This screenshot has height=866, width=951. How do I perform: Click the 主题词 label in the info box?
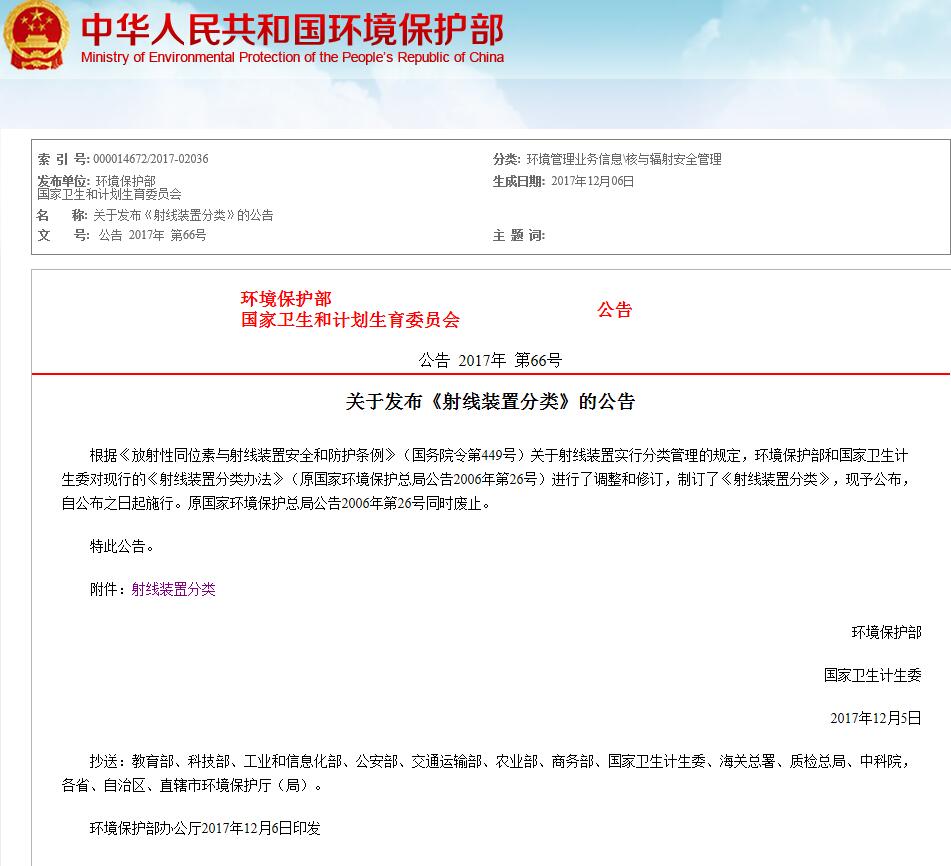[518, 235]
